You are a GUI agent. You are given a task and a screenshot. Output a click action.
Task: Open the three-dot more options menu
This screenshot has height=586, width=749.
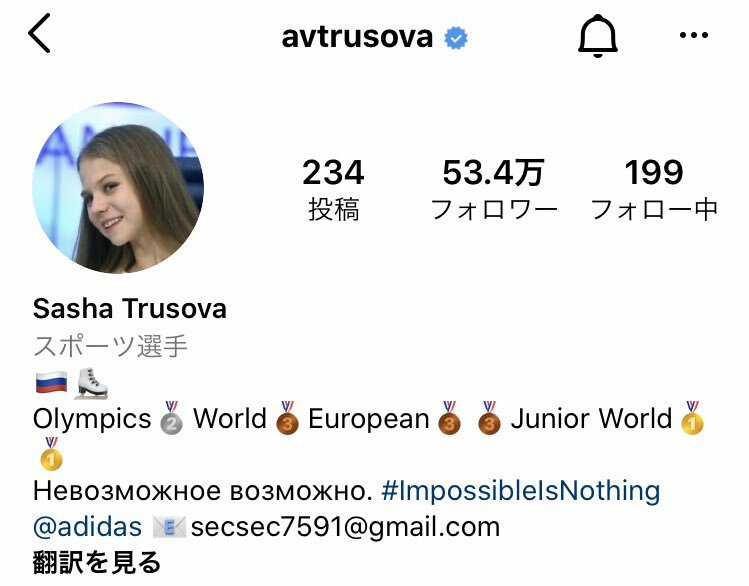[694, 35]
